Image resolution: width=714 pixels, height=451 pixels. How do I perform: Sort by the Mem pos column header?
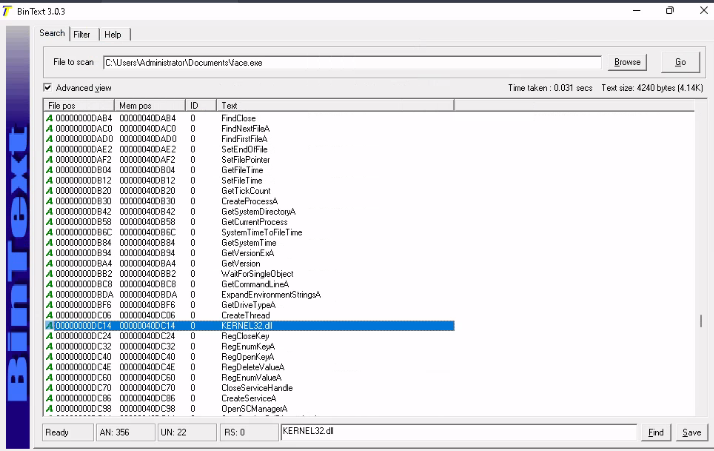point(150,105)
